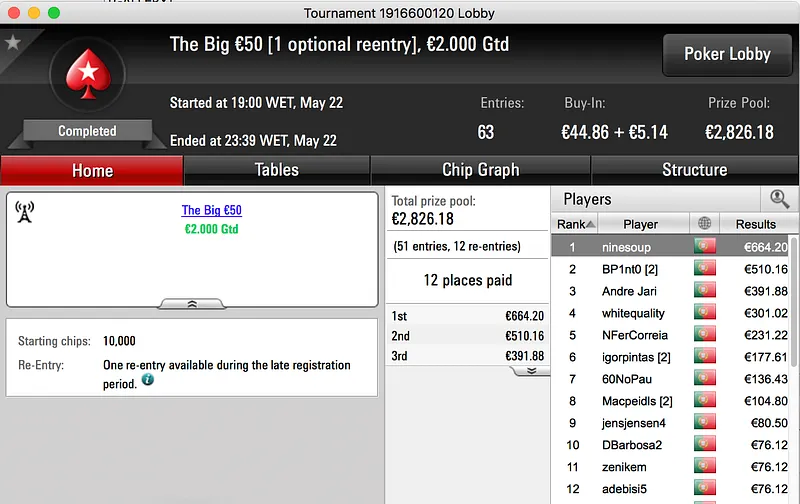Click the players list scrollbar

[x=793, y=301]
